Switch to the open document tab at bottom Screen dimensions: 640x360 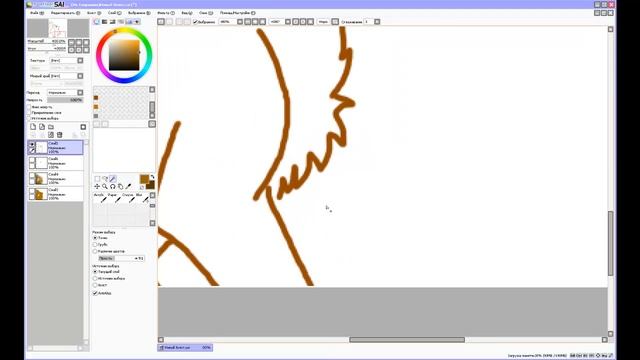click(185, 348)
